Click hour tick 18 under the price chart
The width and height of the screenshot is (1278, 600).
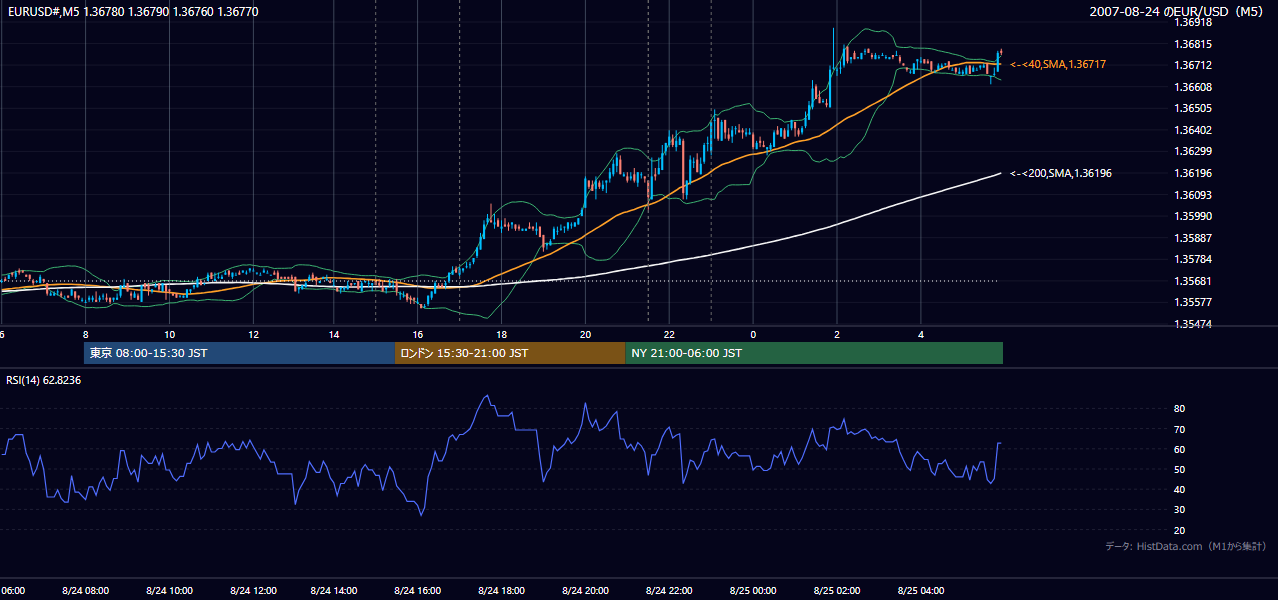coord(502,334)
